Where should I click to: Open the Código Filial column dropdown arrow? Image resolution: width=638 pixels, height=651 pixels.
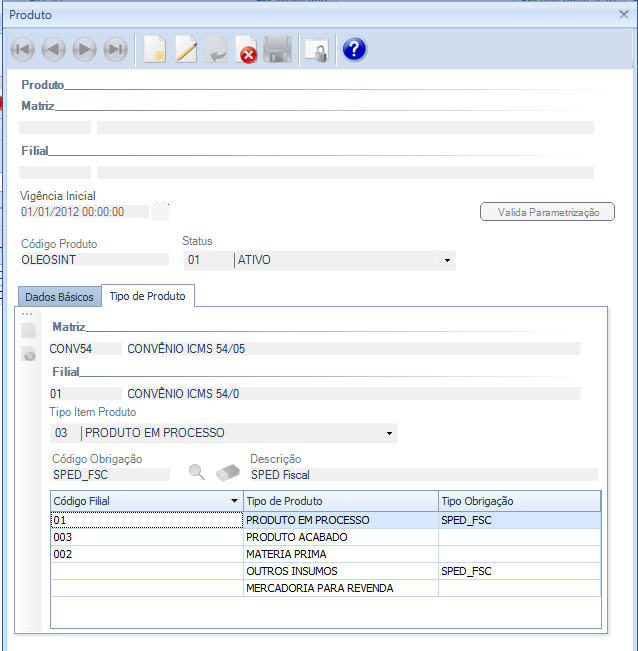point(233,501)
